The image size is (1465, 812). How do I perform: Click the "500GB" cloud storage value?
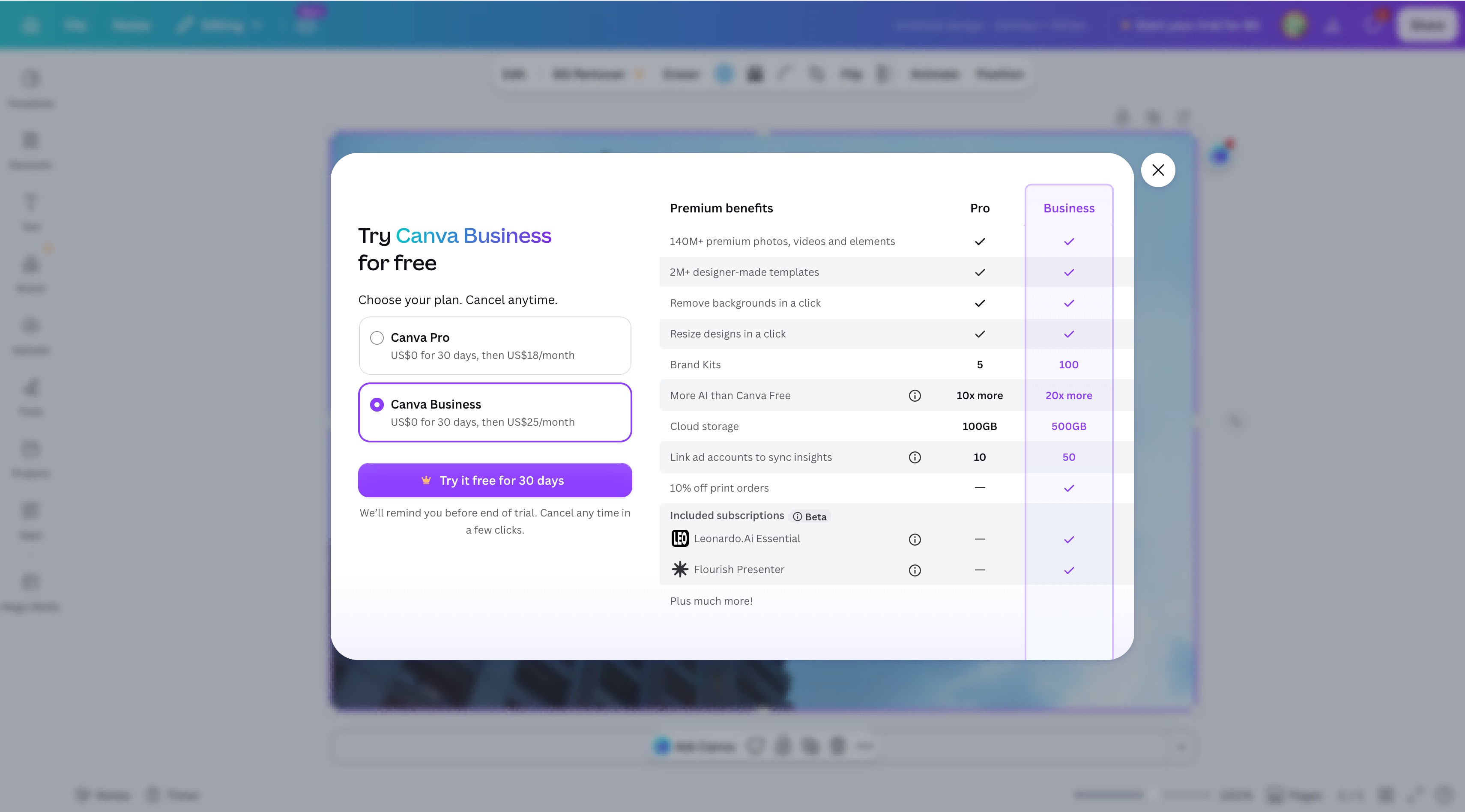point(1069,427)
